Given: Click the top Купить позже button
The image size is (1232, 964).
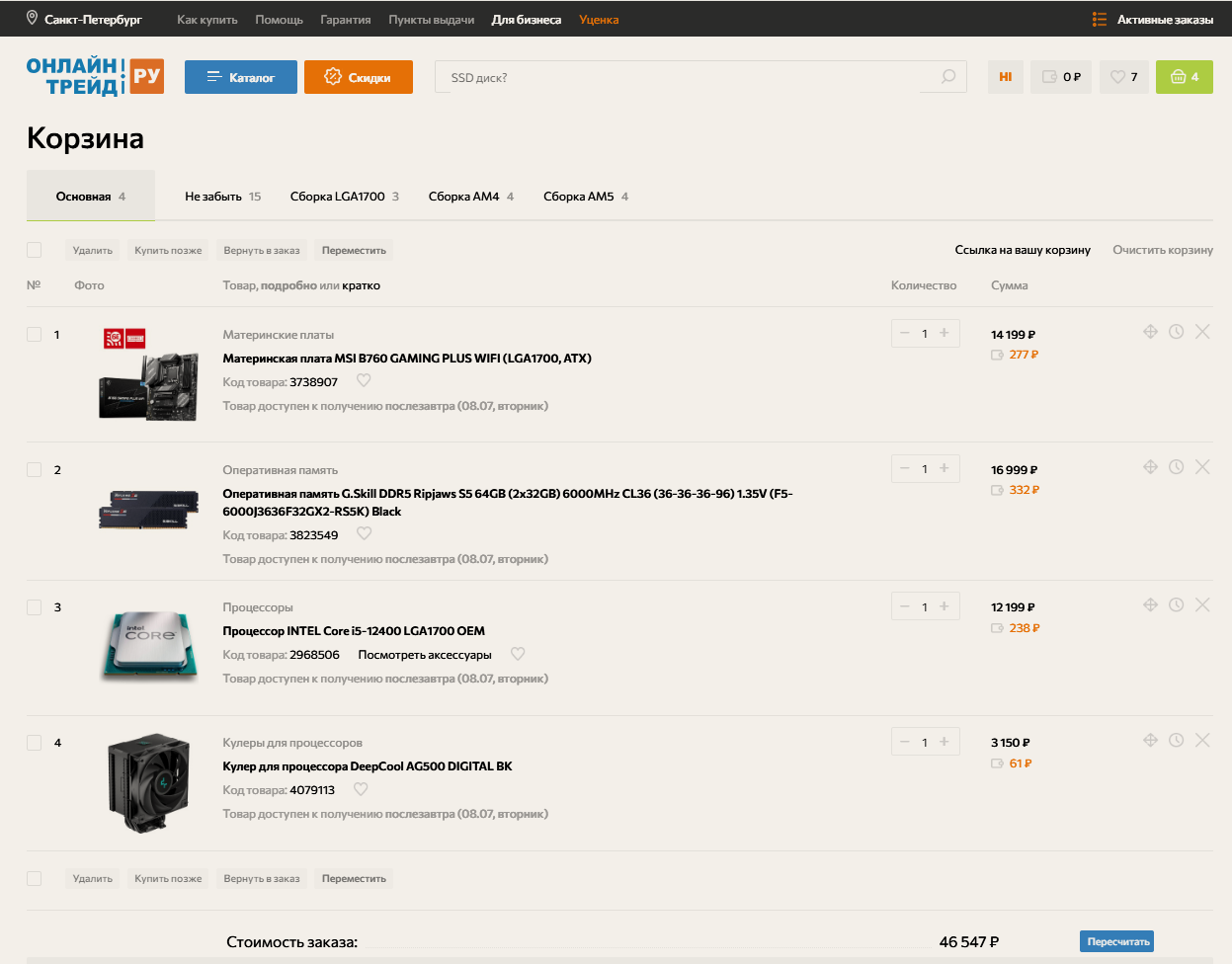Looking at the screenshot, I should 168,250.
